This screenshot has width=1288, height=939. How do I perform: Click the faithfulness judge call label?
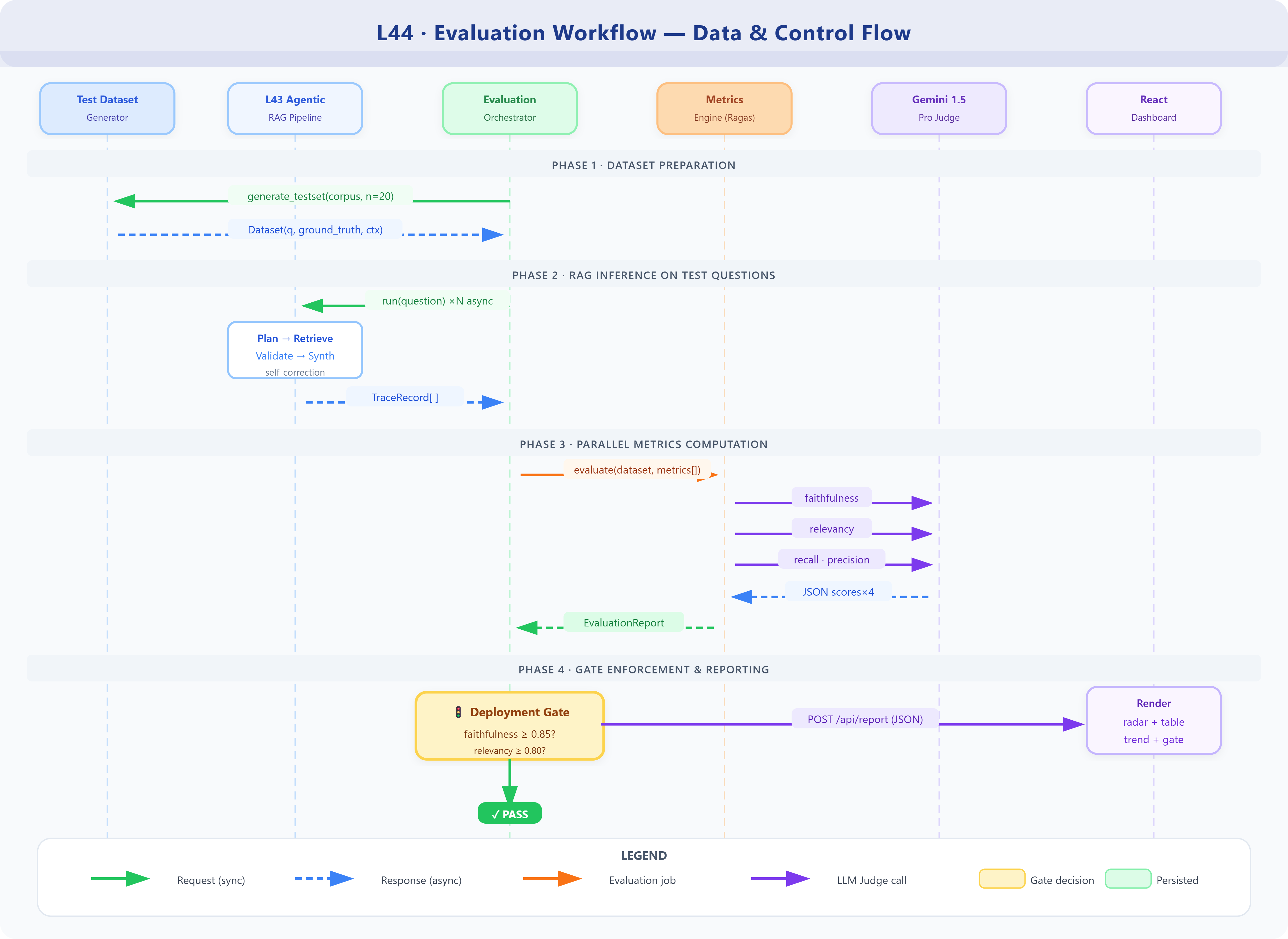pos(831,498)
